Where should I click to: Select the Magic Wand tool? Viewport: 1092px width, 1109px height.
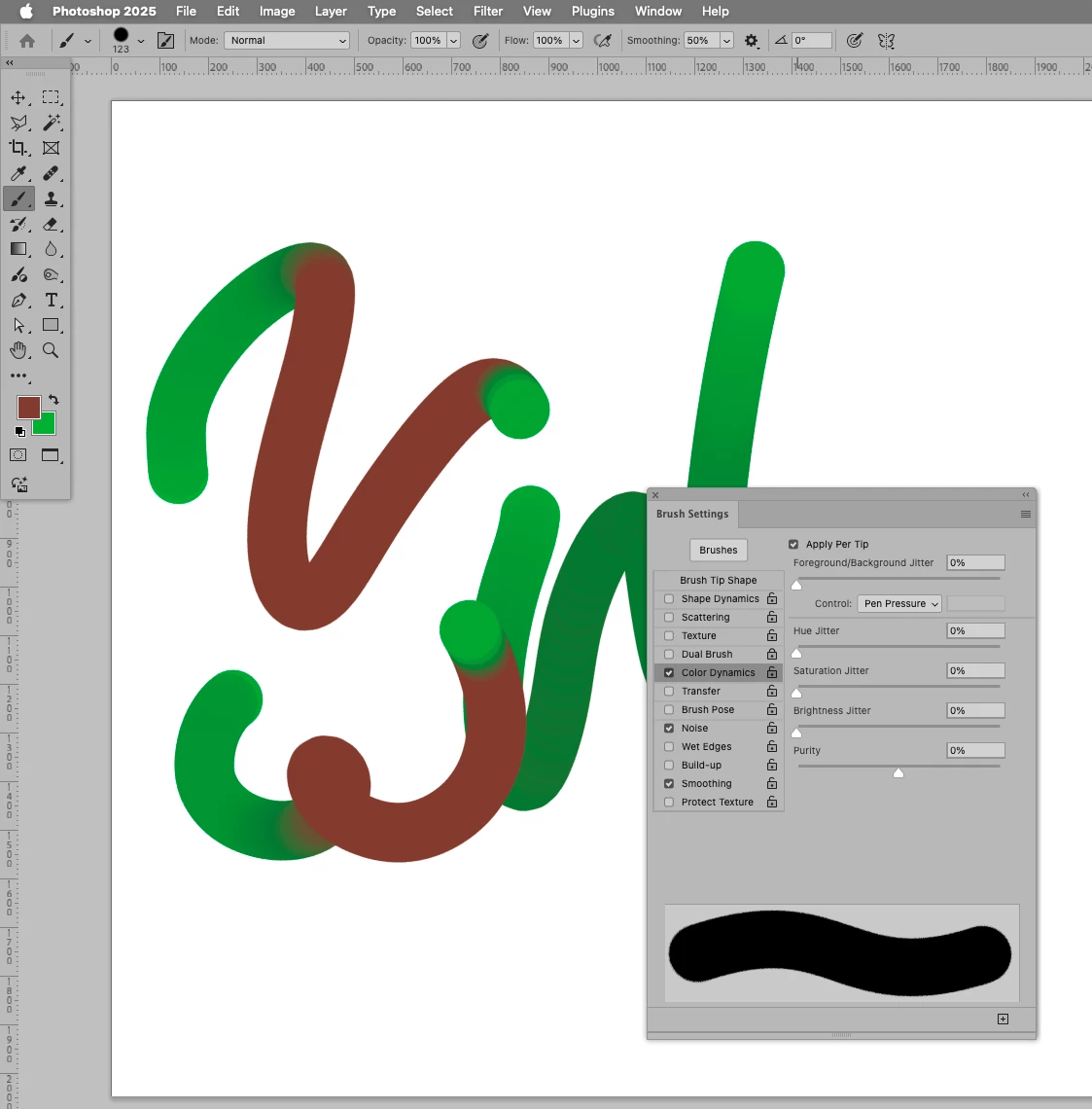pyautogui.click(x=51, y=124)
